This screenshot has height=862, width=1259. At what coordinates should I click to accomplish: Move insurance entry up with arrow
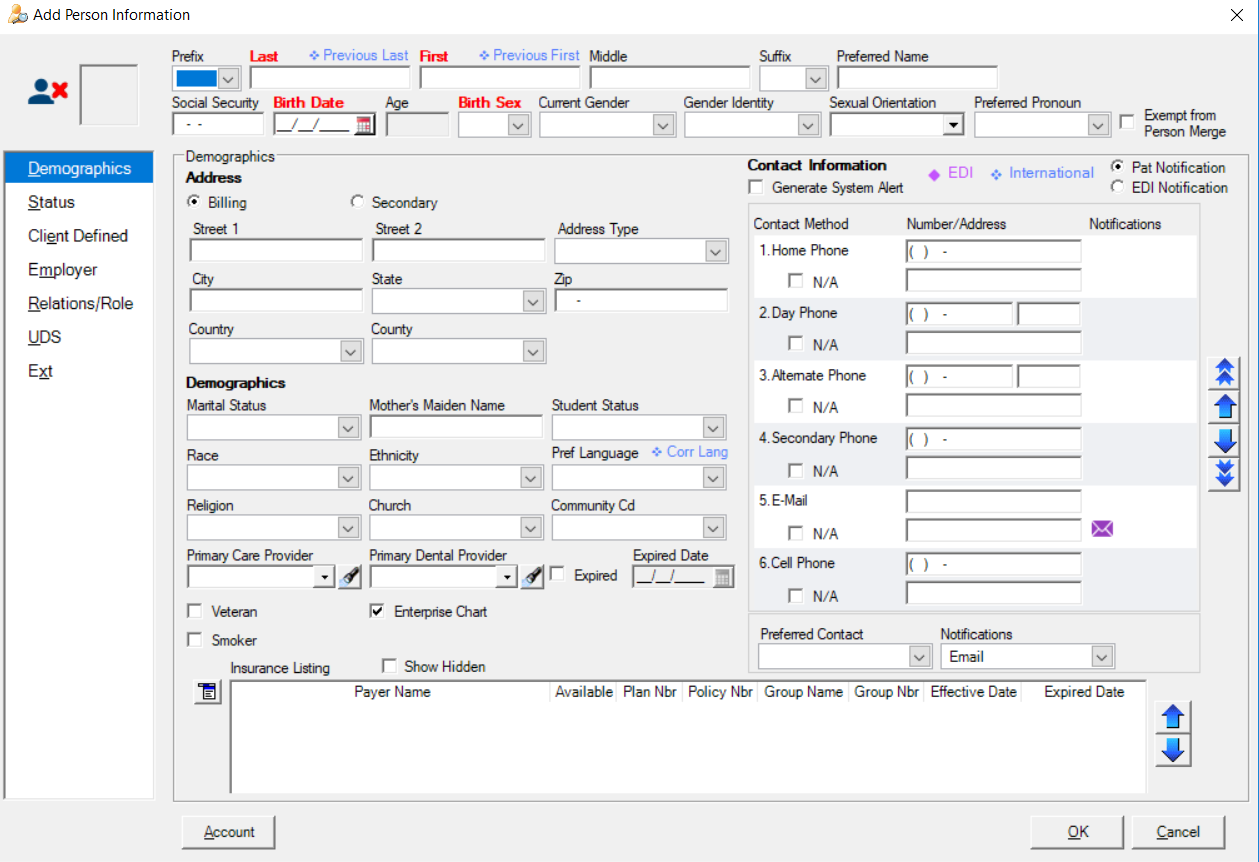click(x=1173, y=716)
